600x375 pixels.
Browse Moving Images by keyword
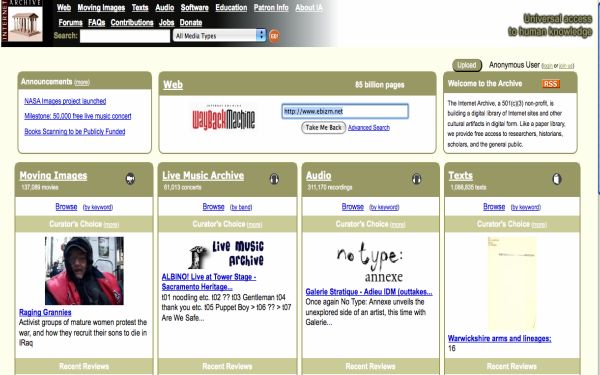click(x=98, y=207)
